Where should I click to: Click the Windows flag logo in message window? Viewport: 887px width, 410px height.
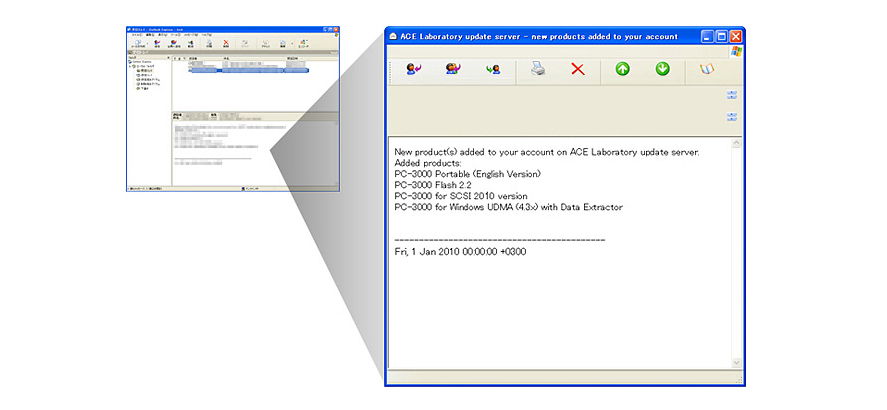click(735, 52)
